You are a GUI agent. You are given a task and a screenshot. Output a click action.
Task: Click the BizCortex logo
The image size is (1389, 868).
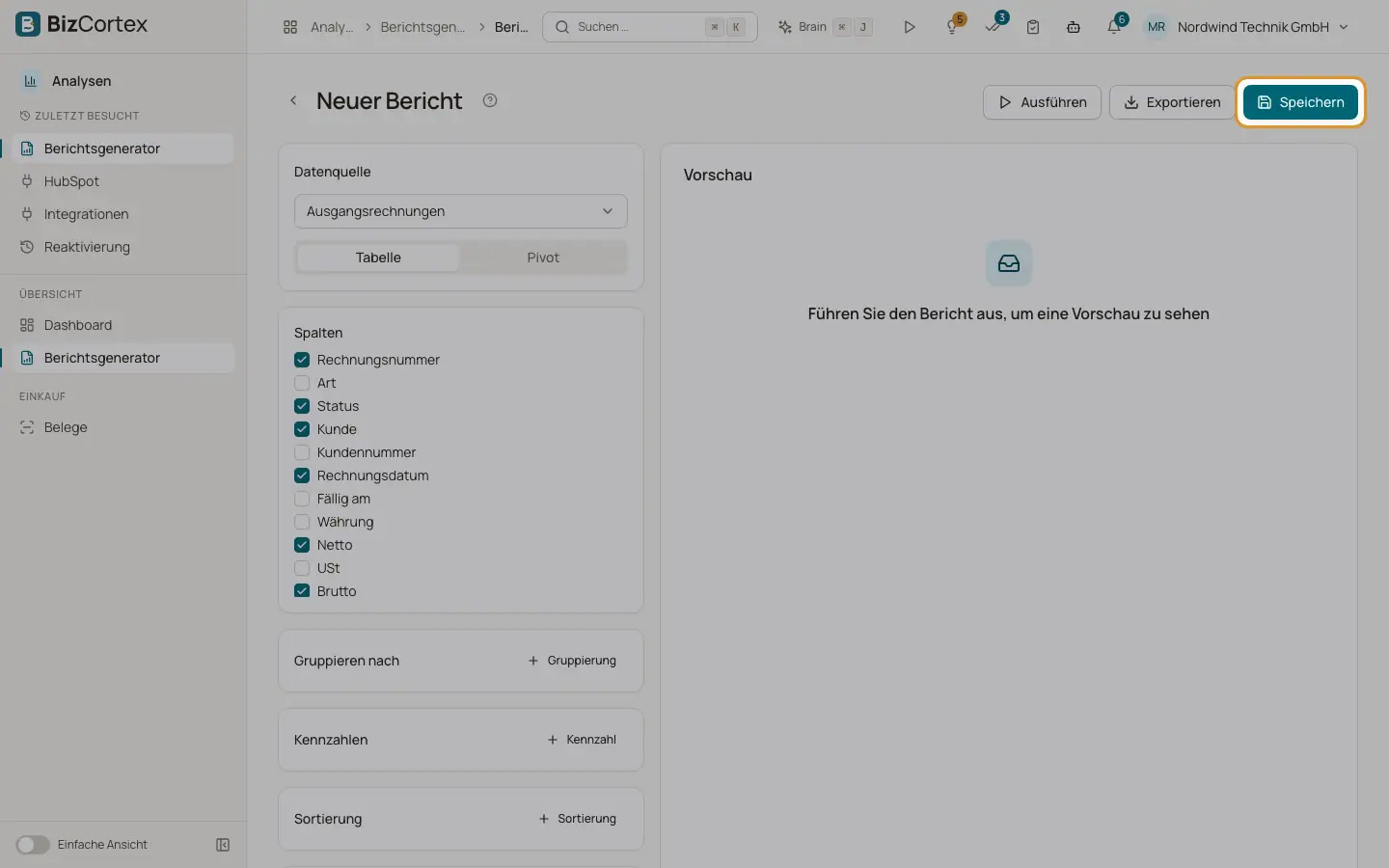(x=82, y=24)
